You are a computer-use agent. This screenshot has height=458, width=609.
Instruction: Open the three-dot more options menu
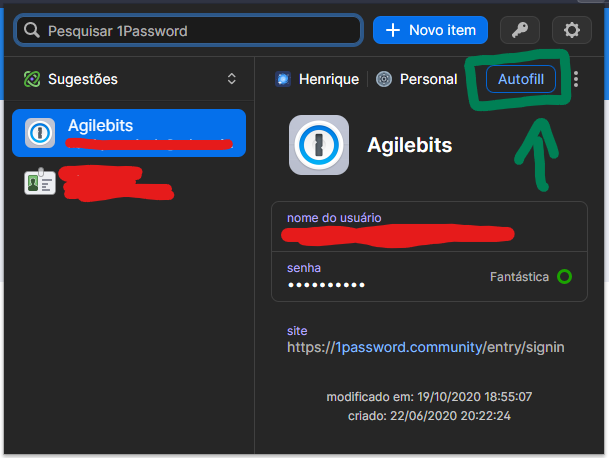point(576,79)
